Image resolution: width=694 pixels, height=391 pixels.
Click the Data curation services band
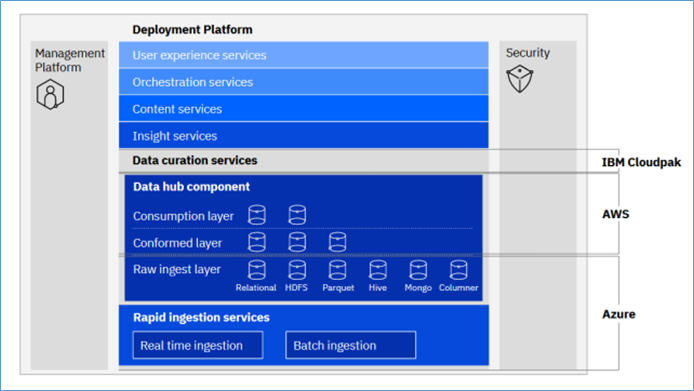pos(304,160)
